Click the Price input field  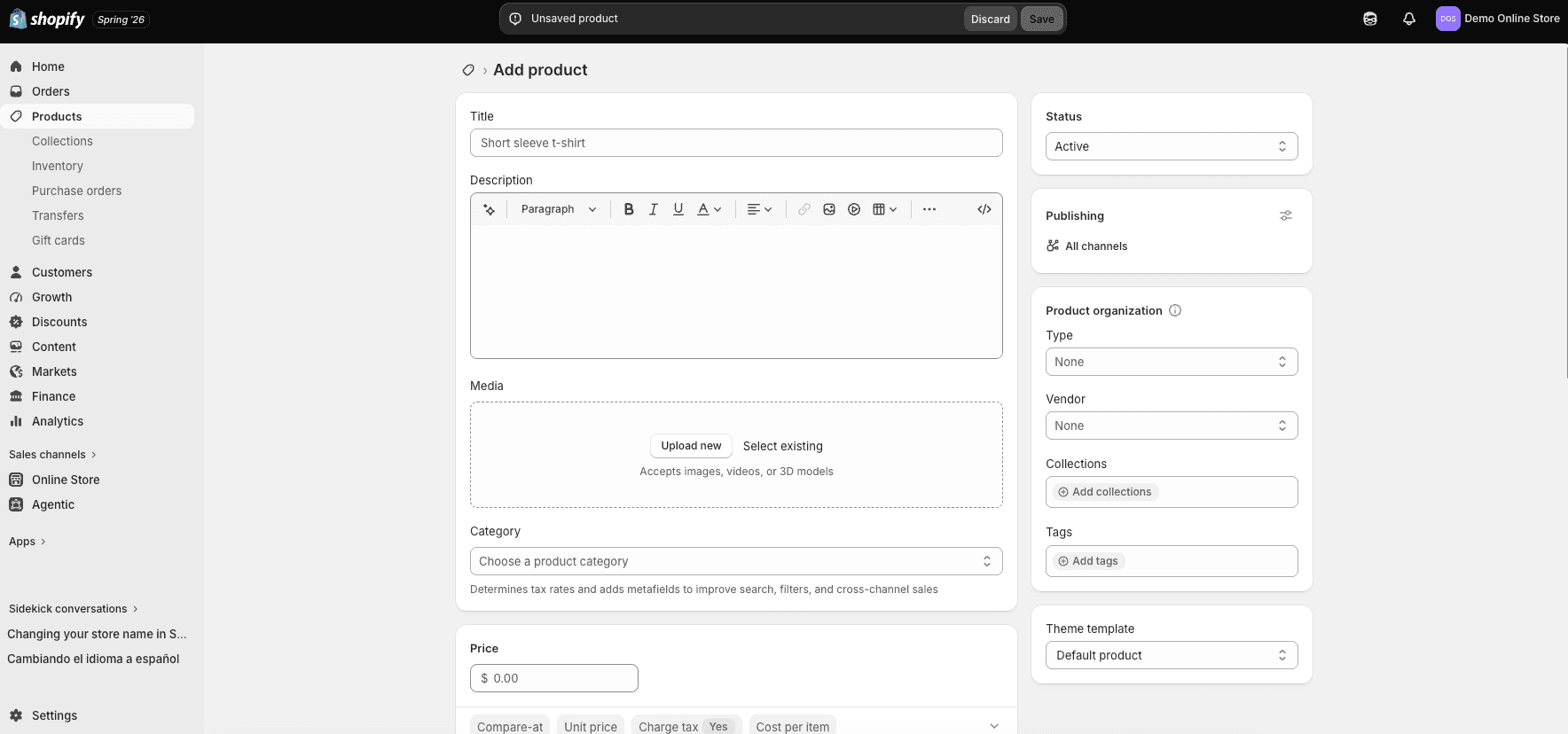coord(554,678)
